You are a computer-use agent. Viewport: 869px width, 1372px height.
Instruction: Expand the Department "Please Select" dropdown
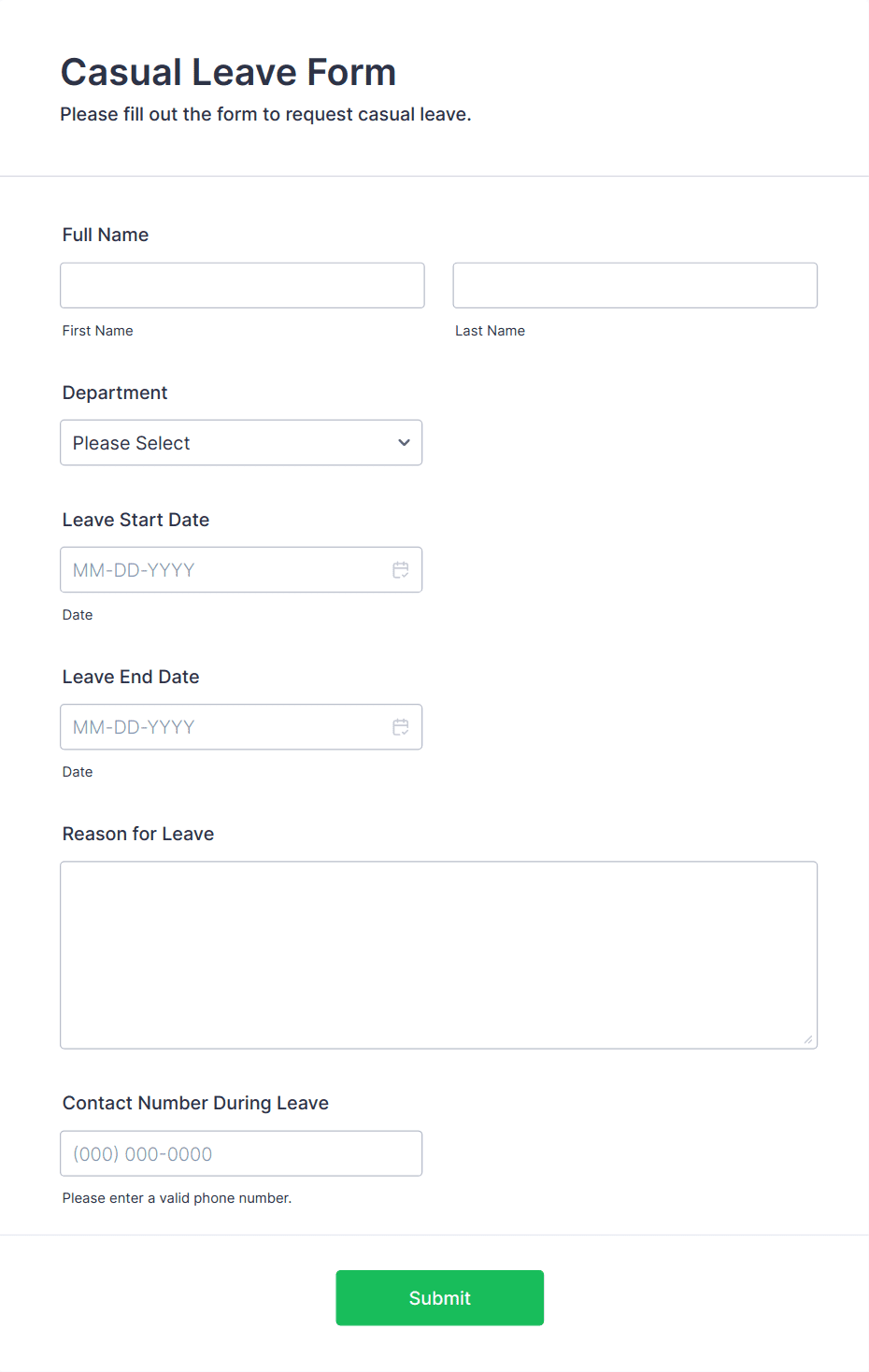[241, 442]
